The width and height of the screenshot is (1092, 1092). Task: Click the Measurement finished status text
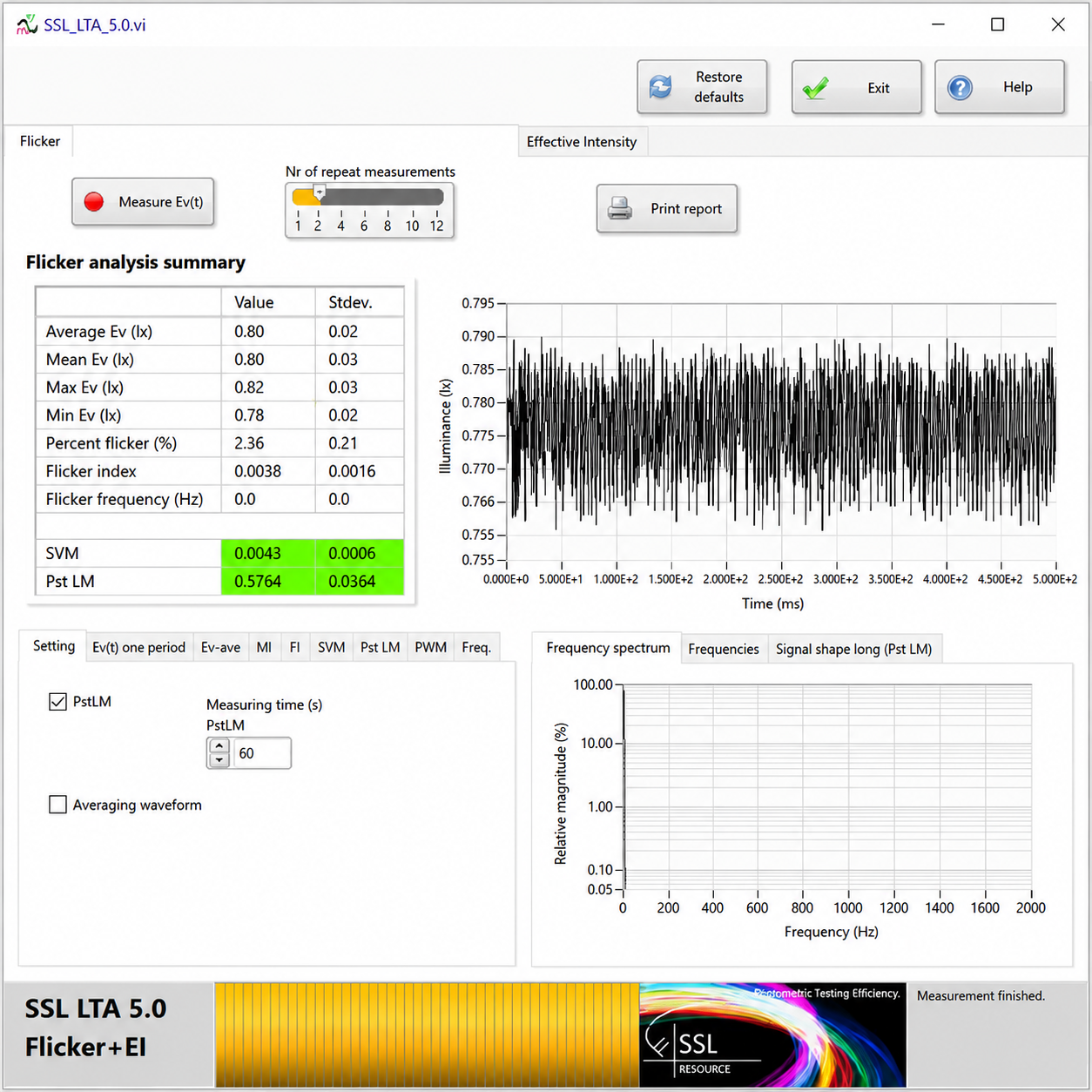pos(981,995)
